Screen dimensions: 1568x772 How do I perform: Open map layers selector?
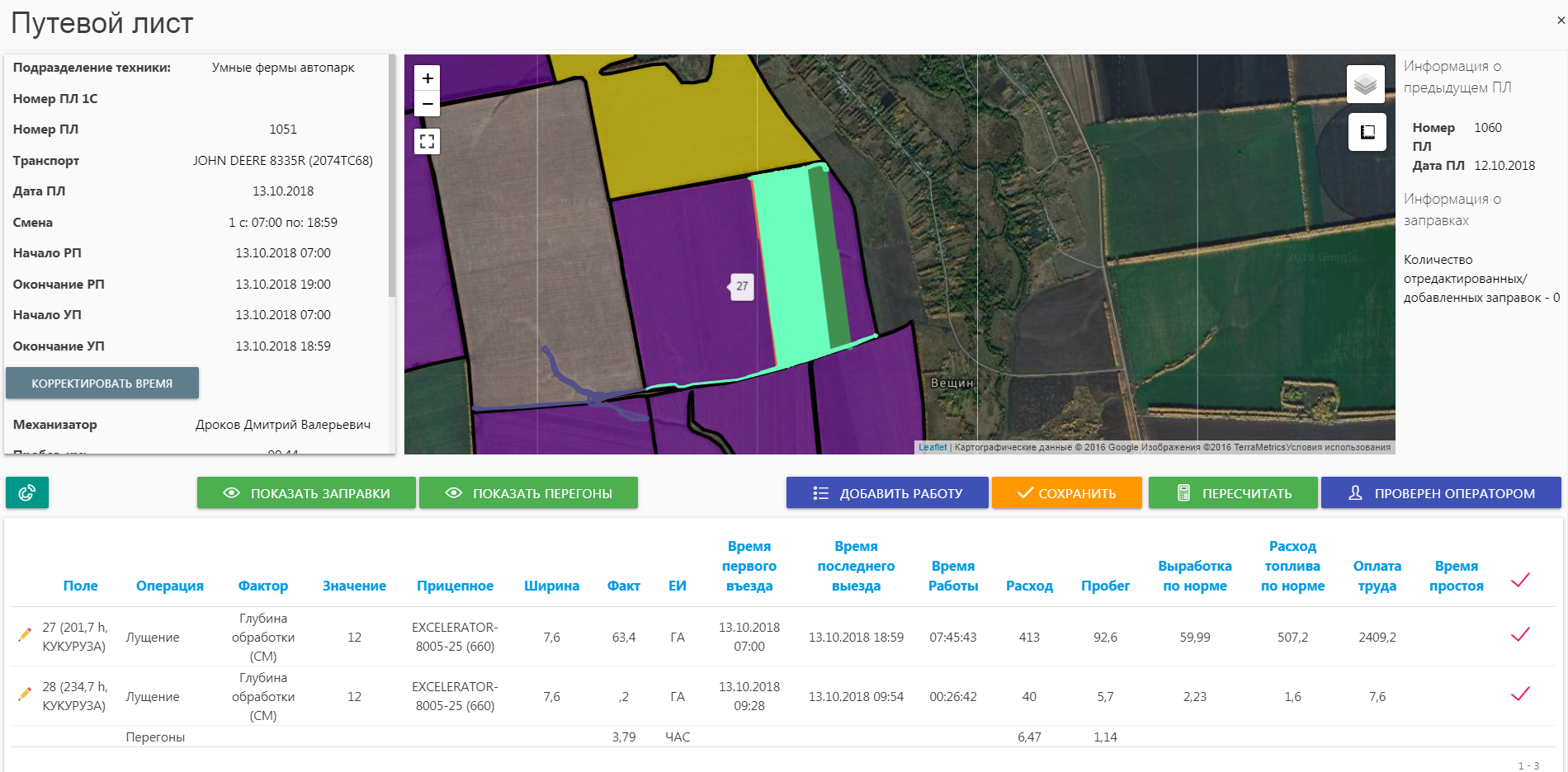[1366, 84]
